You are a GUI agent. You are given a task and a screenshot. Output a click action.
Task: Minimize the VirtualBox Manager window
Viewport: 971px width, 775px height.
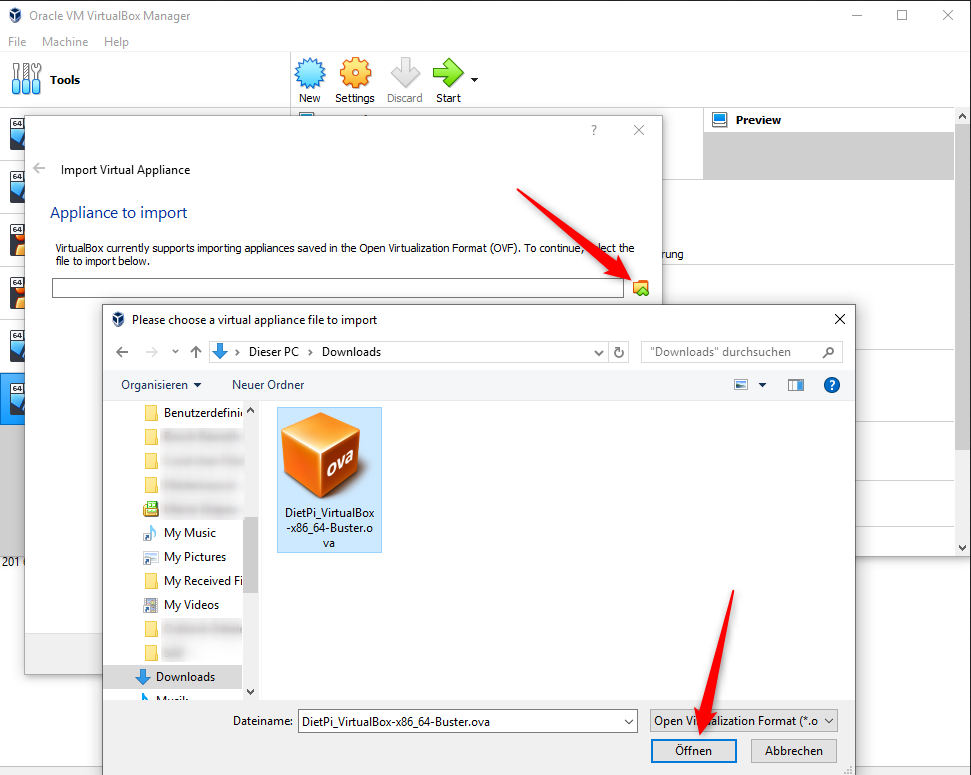click(857, 15)
